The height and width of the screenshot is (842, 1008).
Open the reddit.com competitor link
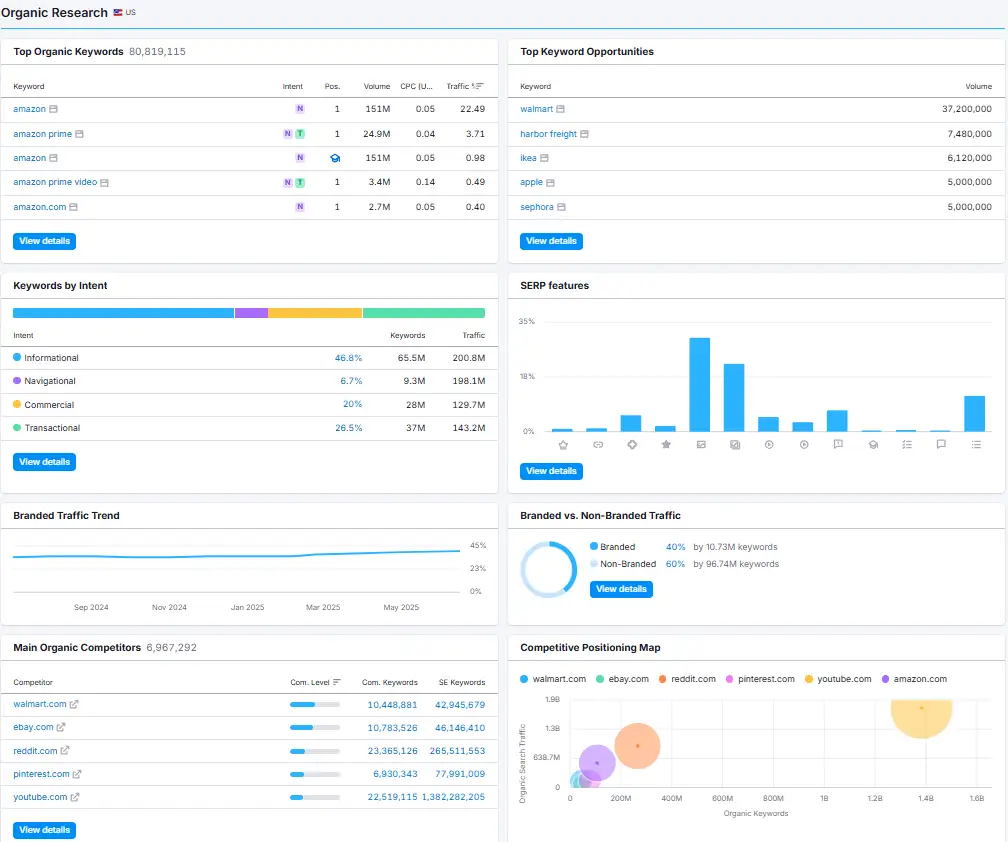click(35, 751)
